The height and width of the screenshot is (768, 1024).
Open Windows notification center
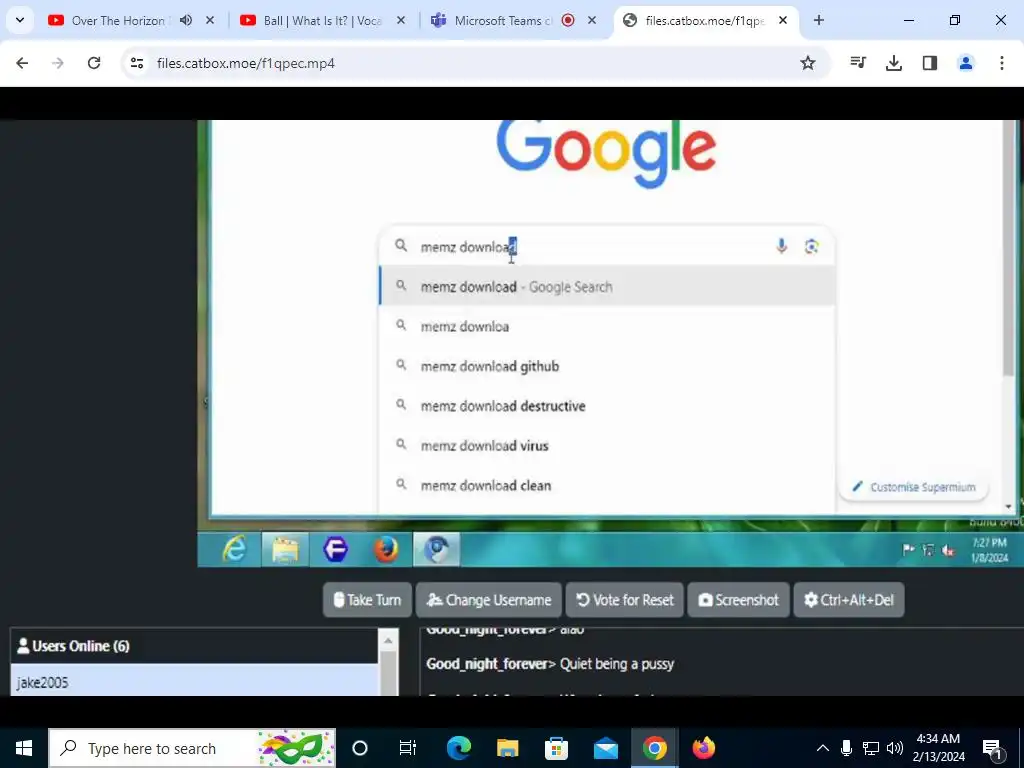[993, 749]
